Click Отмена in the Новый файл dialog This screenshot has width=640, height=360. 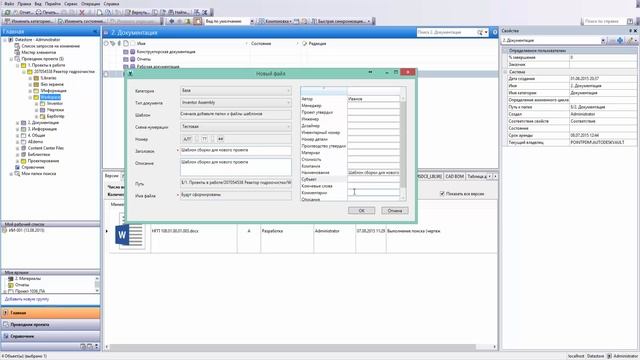[395, 211]
